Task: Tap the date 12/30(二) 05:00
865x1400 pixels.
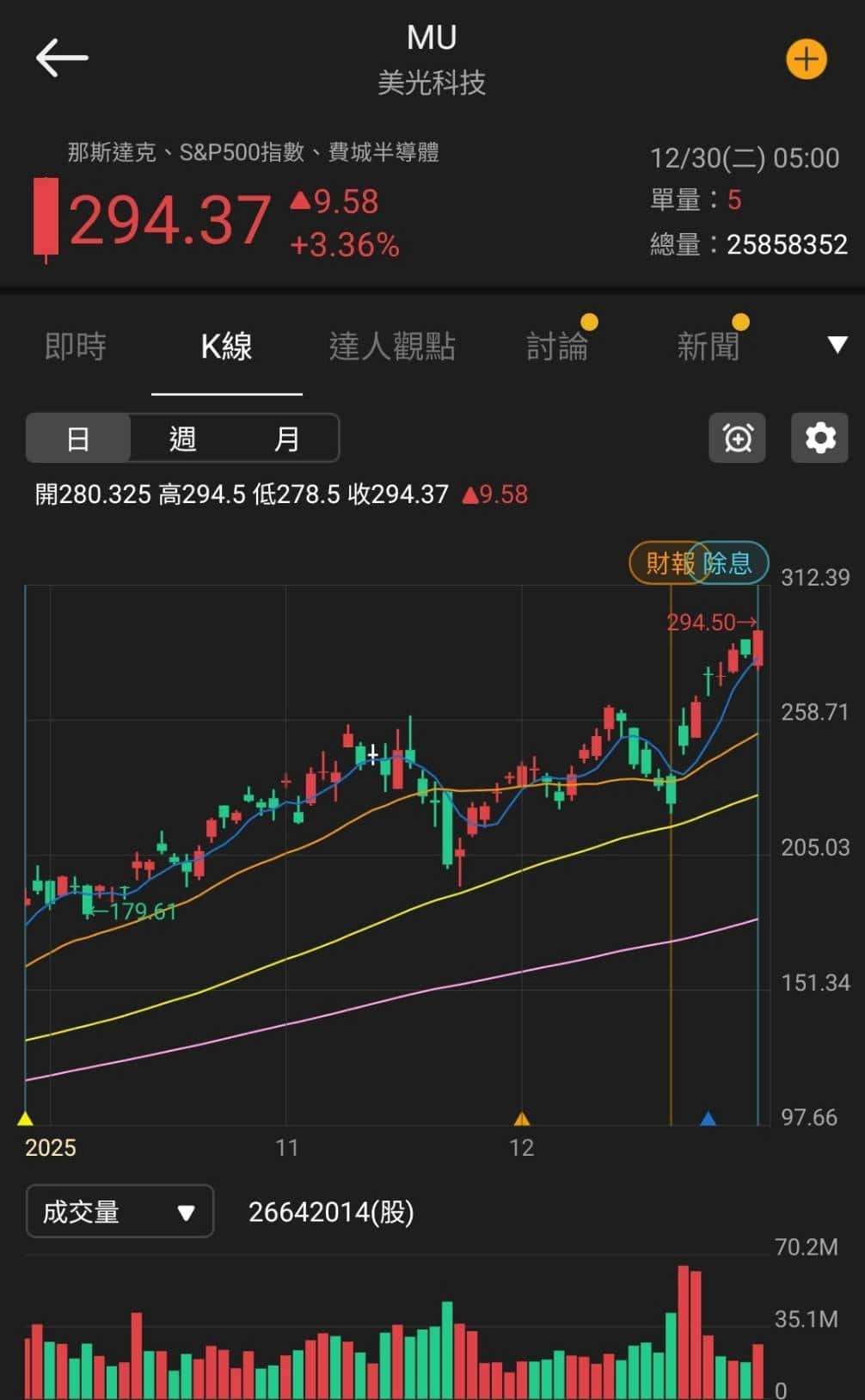Action: (745, 158)
